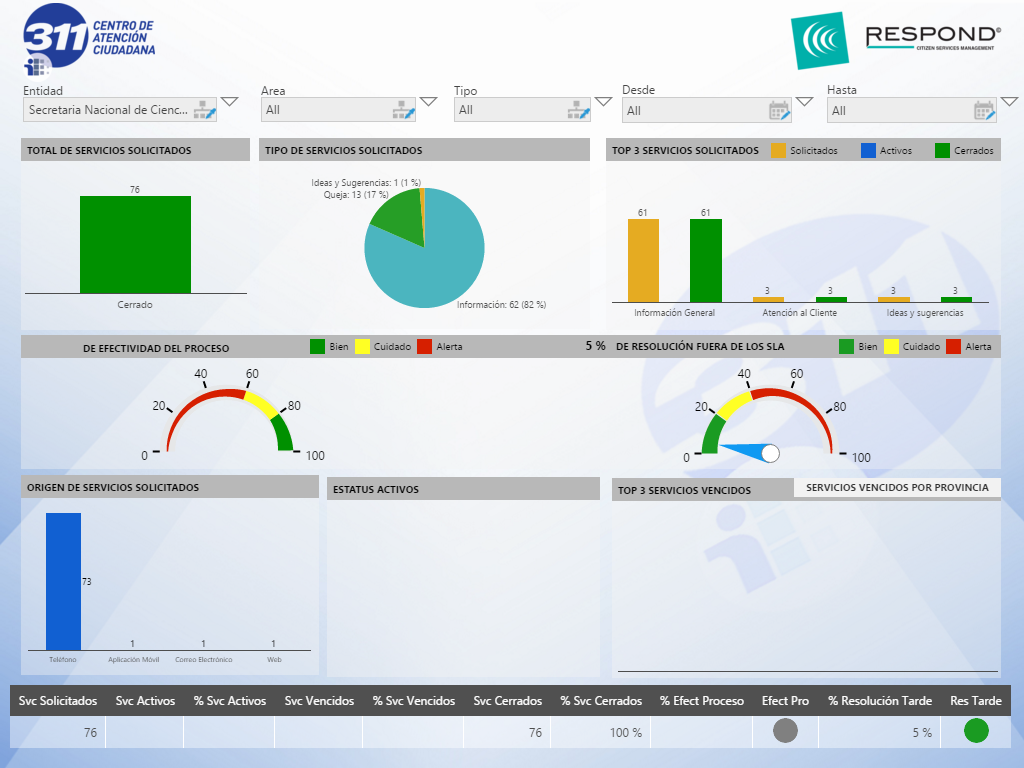Expand the Entidad filter dropdown arrow
The height and width of the screenshot is (768, 1024).
click(x=230, y=102)
